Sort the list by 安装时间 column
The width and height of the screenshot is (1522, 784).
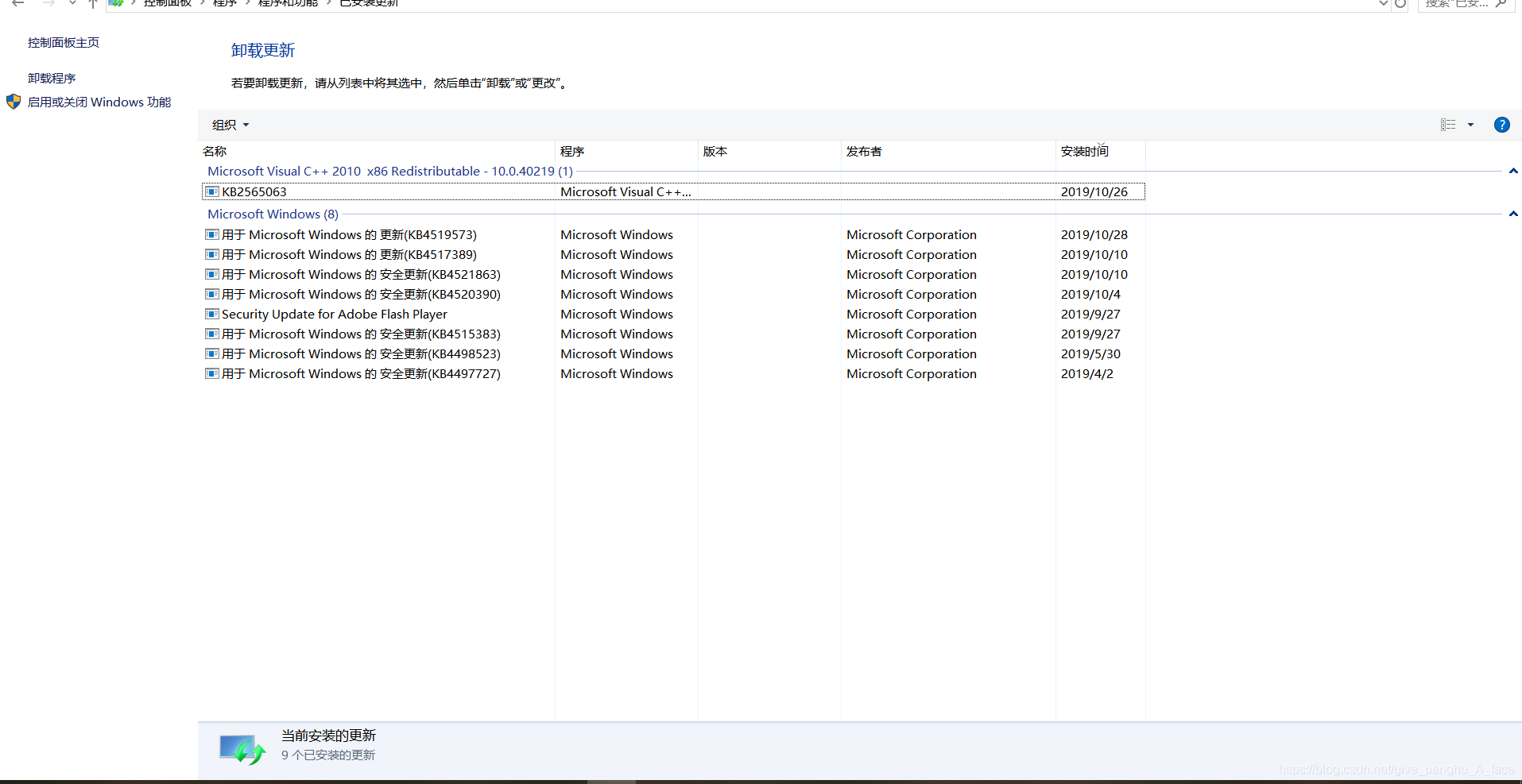(1084, 151)
